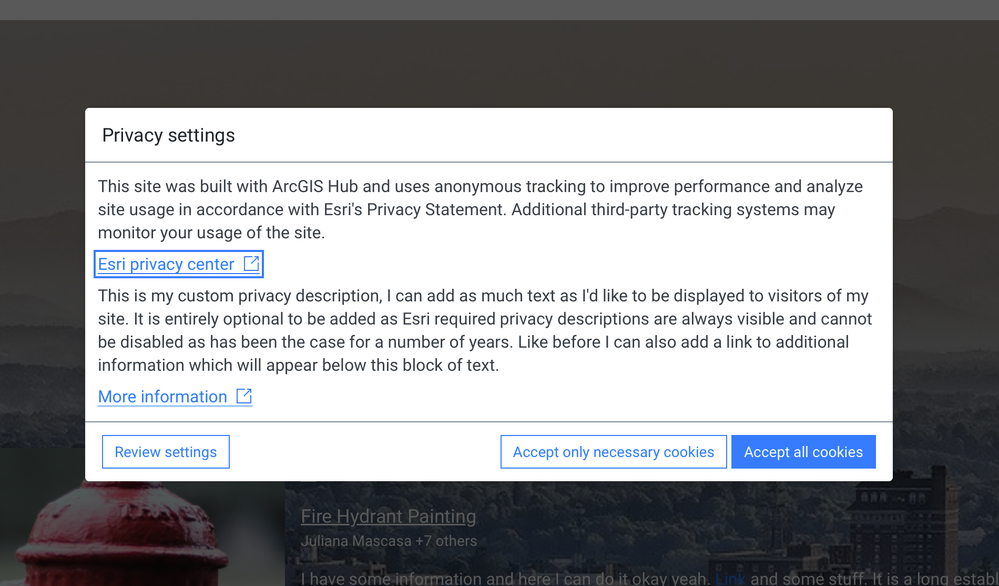Click the blue Link word in the description
Screen dimensions: 999x586
[x=731, y=578]
